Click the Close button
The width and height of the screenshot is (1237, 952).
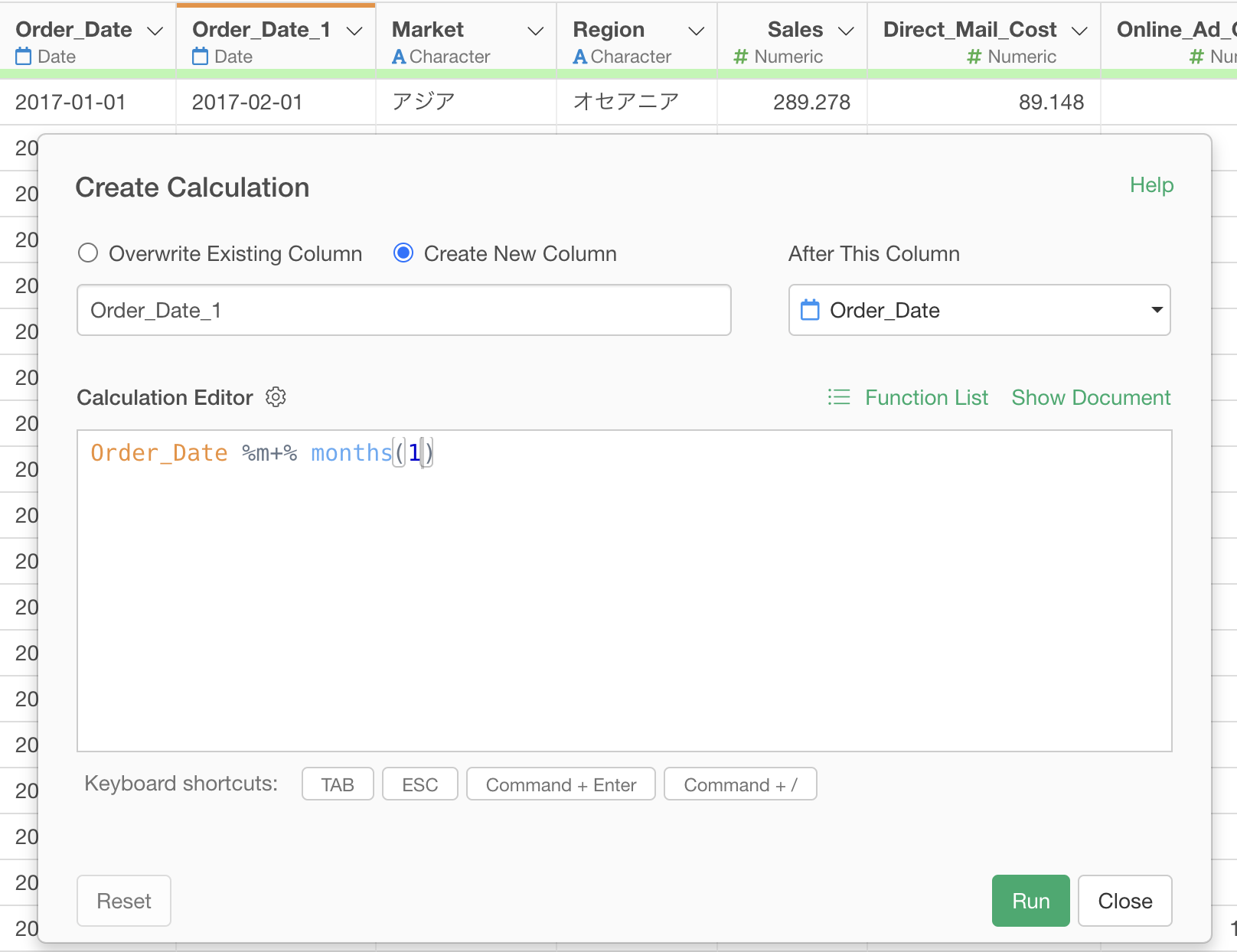(x=1125, y=901)
